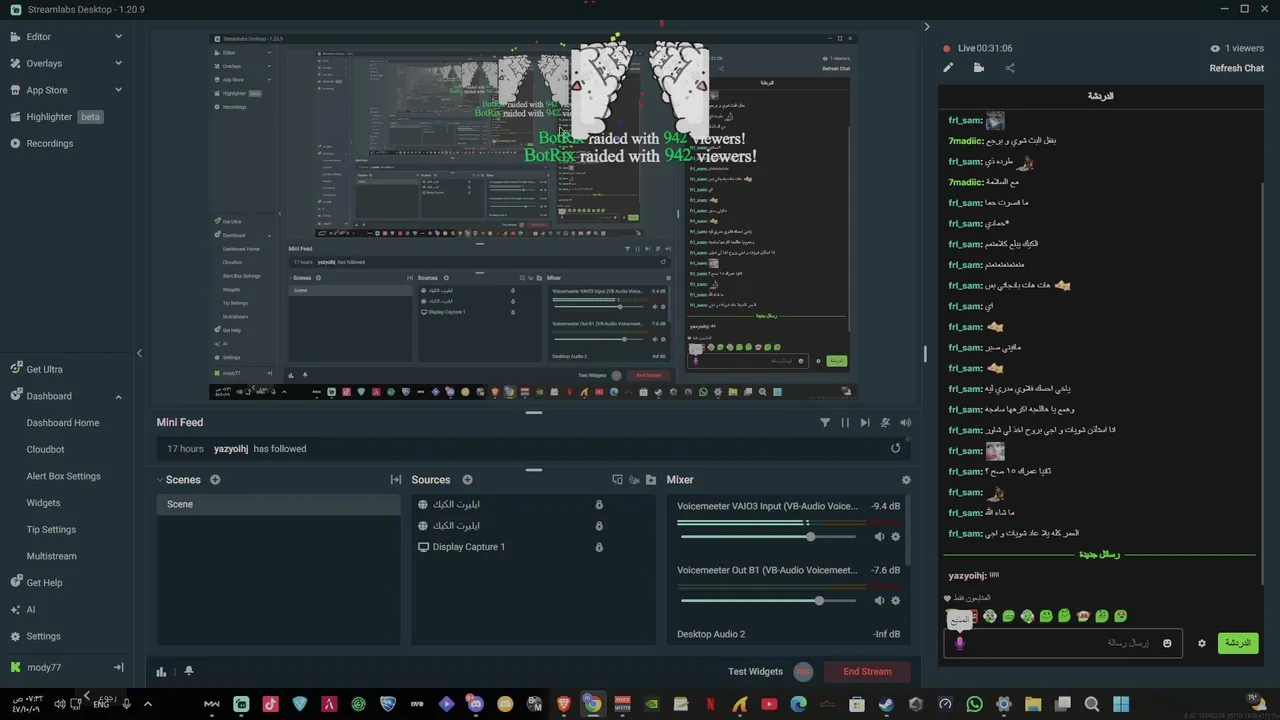Add a source folder
Viewport: 1280px width, 720px height.
(651, 480)
